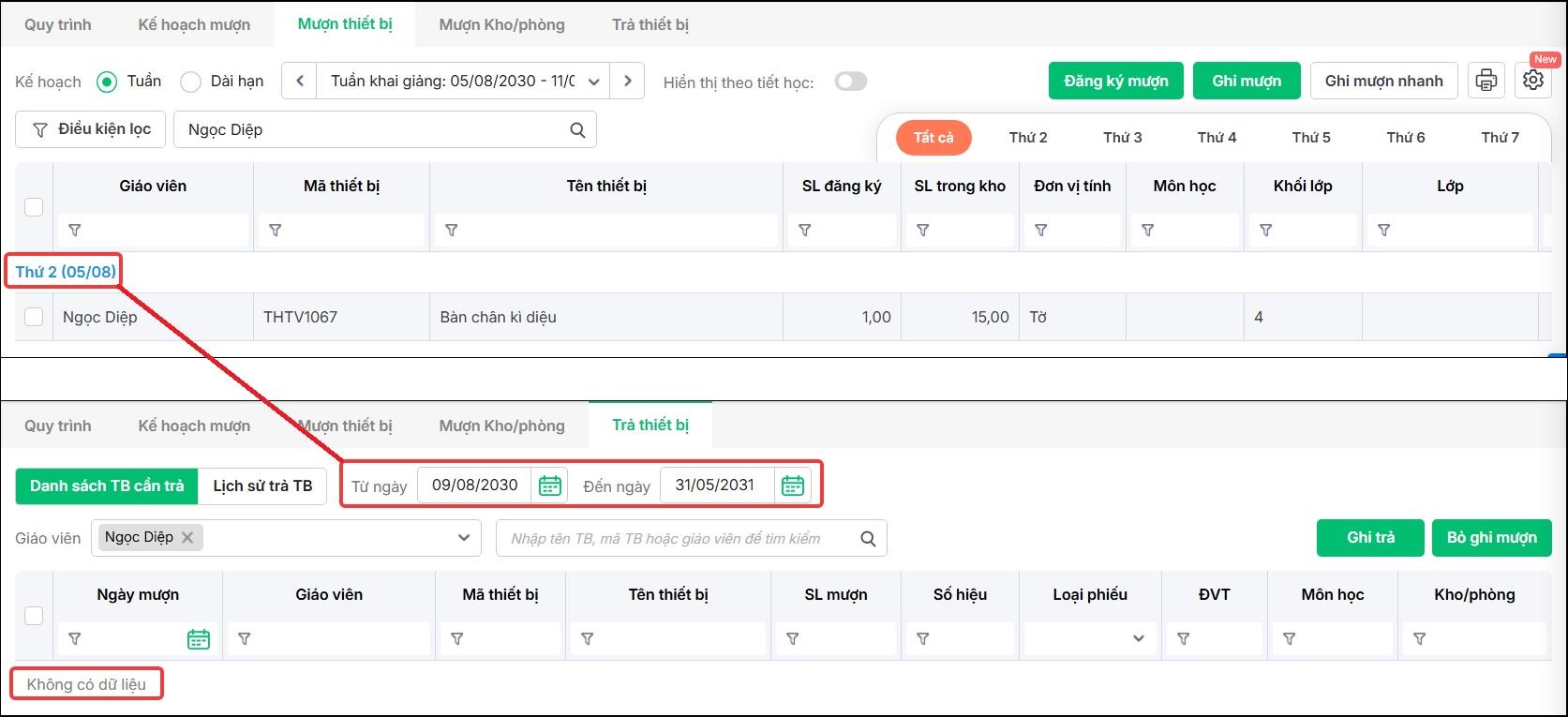Click filter icon under Giáo viên in top table
Image resolution: width=1568 pixels, height=717 pixels.
coord(75,230)
